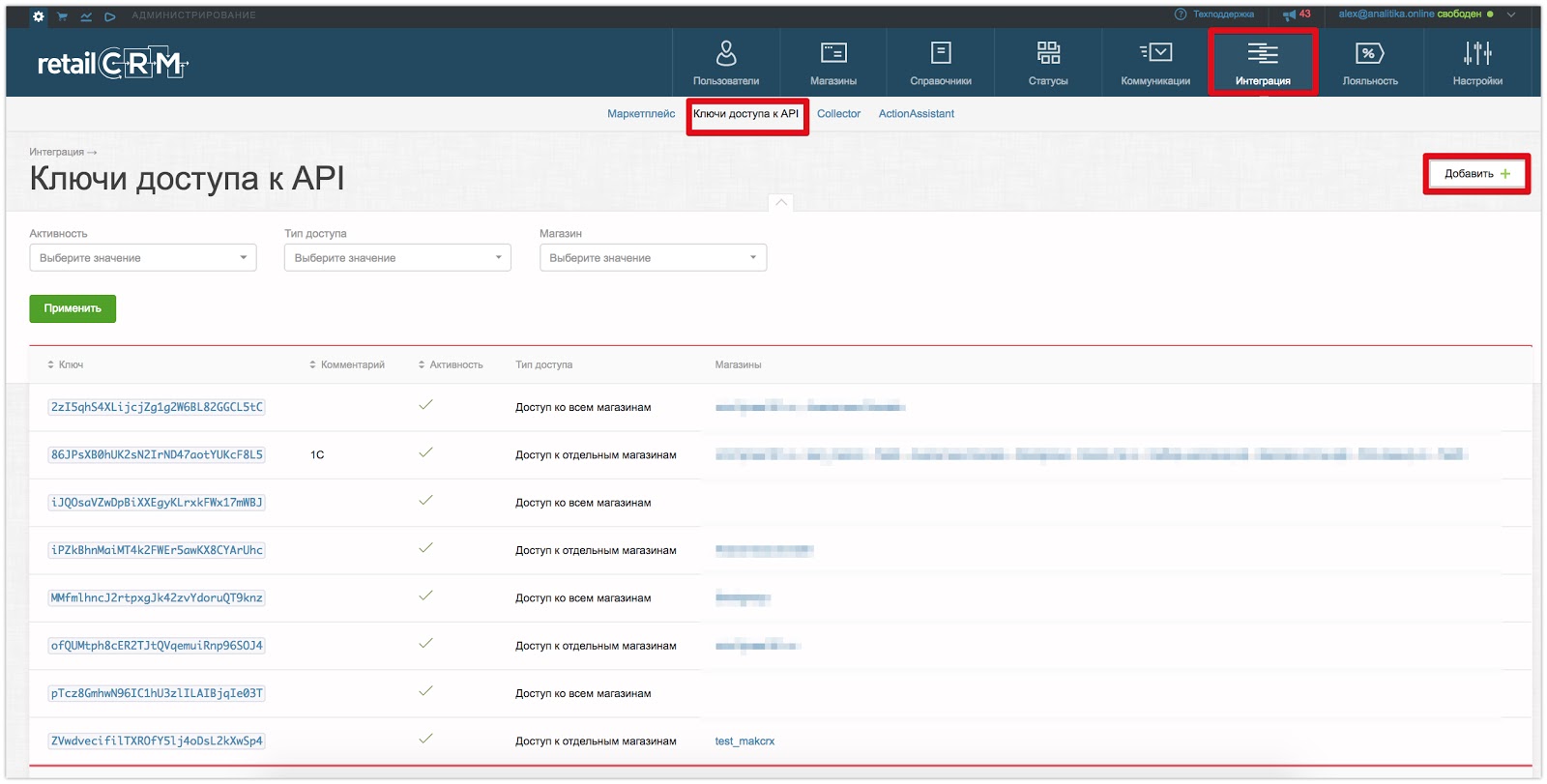Sort the table by Комментарий column
The image size is (1547, 784).
(x=347, y=365)
